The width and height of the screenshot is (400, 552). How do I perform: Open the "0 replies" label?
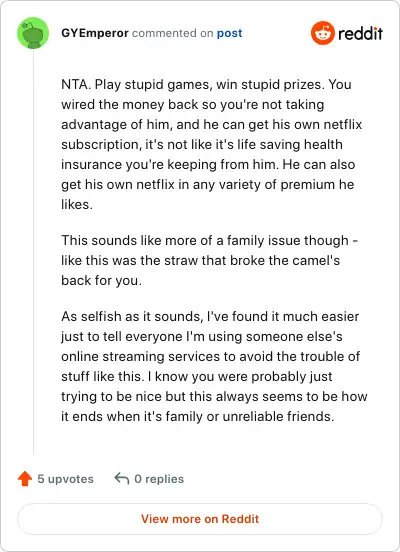click(159, 479)
